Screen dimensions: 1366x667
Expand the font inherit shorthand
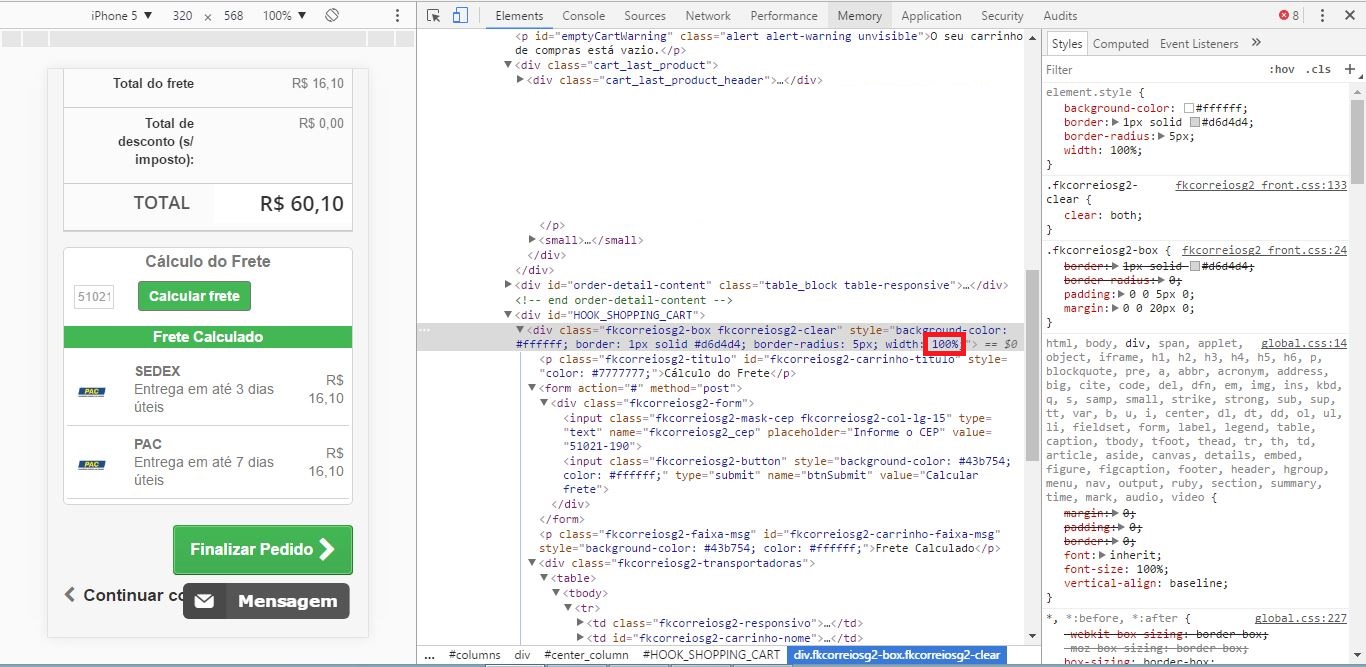tap(1102, 555)
